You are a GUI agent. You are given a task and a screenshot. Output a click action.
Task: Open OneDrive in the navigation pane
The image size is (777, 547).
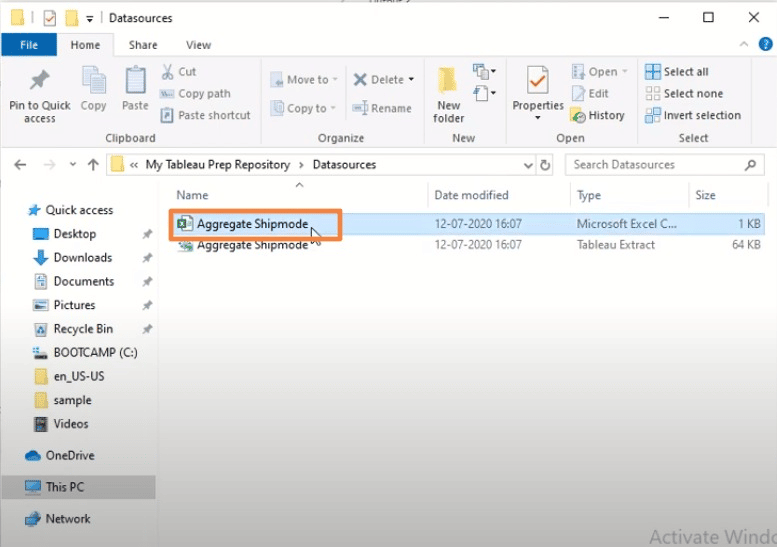(x=70, y=455)
